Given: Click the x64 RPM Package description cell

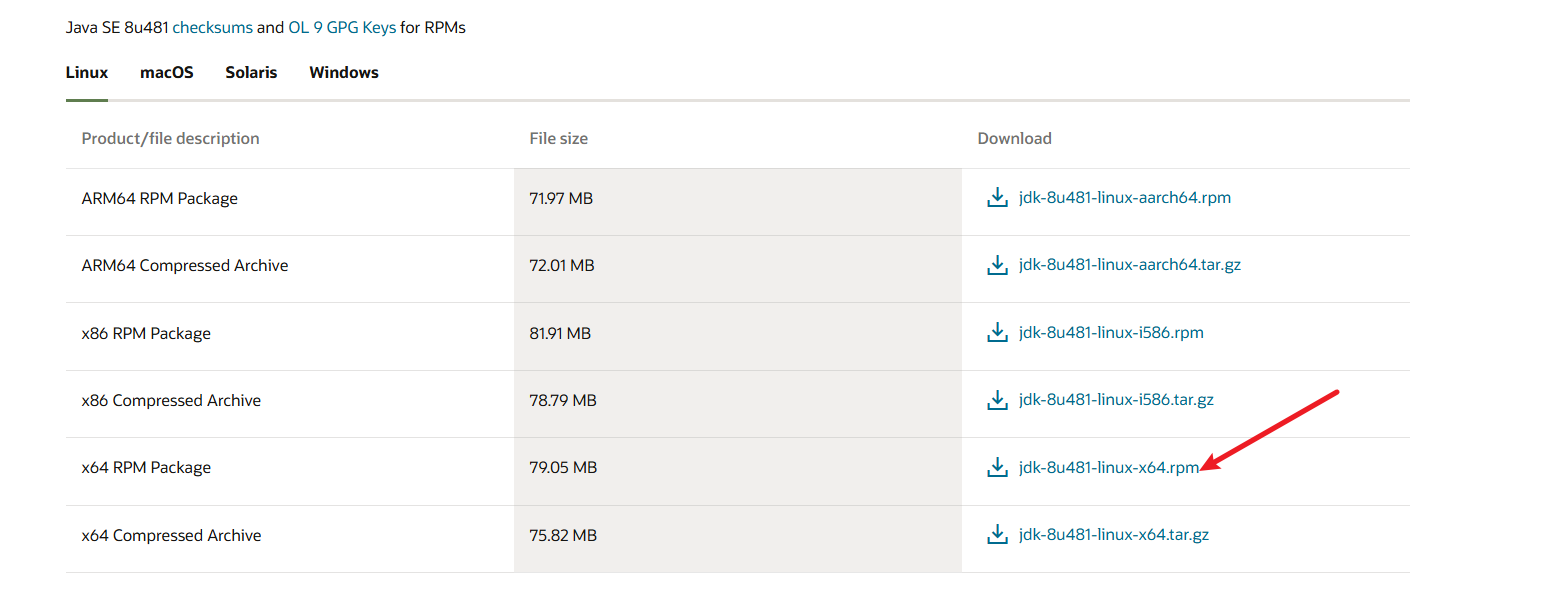Looking at the screenshot, I should pyautogui.click(x=146, y=468).
